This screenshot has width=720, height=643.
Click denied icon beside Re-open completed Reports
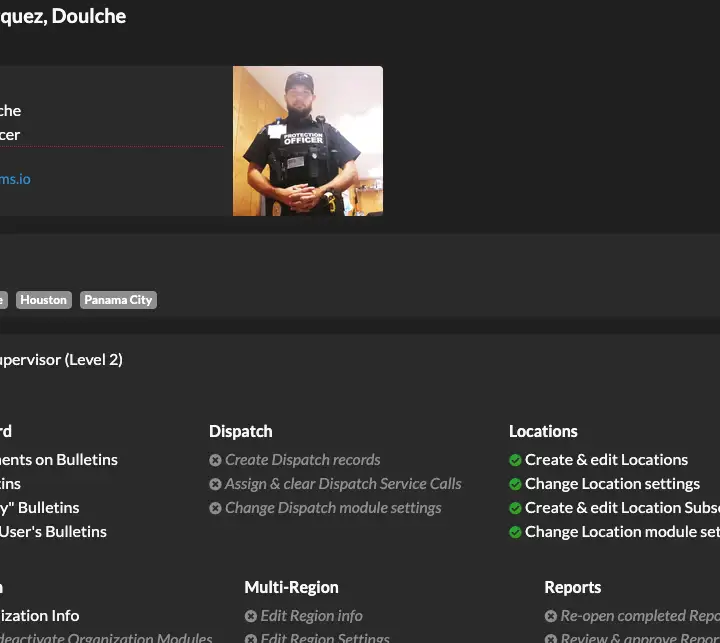point(551,616)
